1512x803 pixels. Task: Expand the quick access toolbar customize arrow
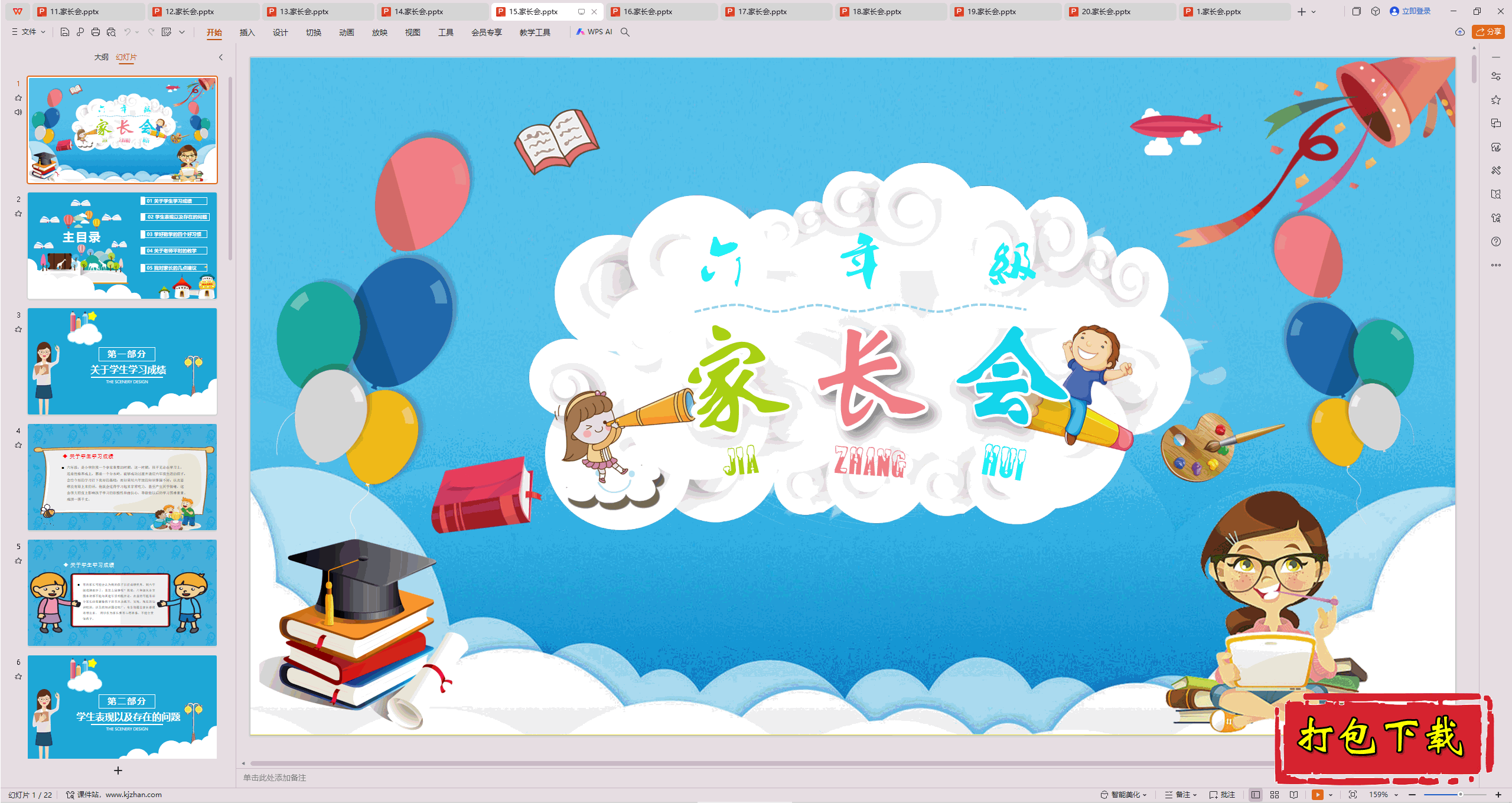[x=182, y=32]
